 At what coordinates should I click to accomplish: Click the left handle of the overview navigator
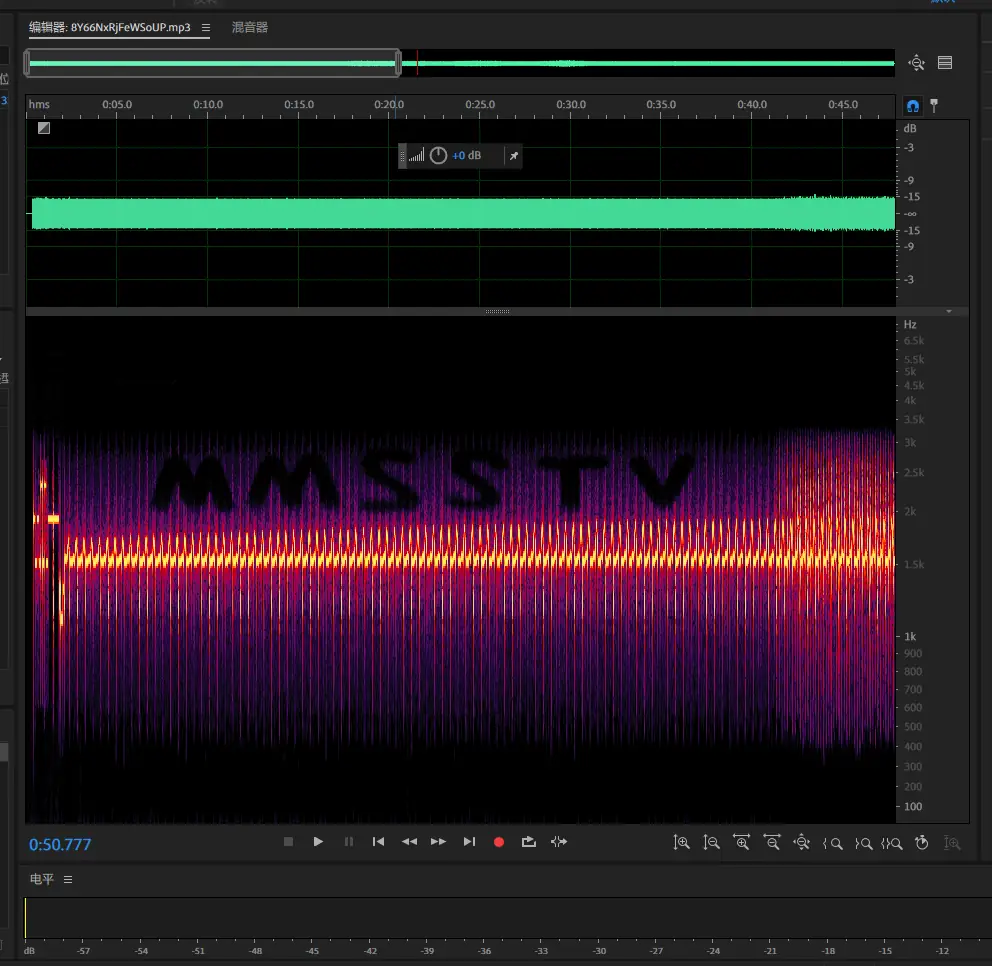tap(27, 63)
